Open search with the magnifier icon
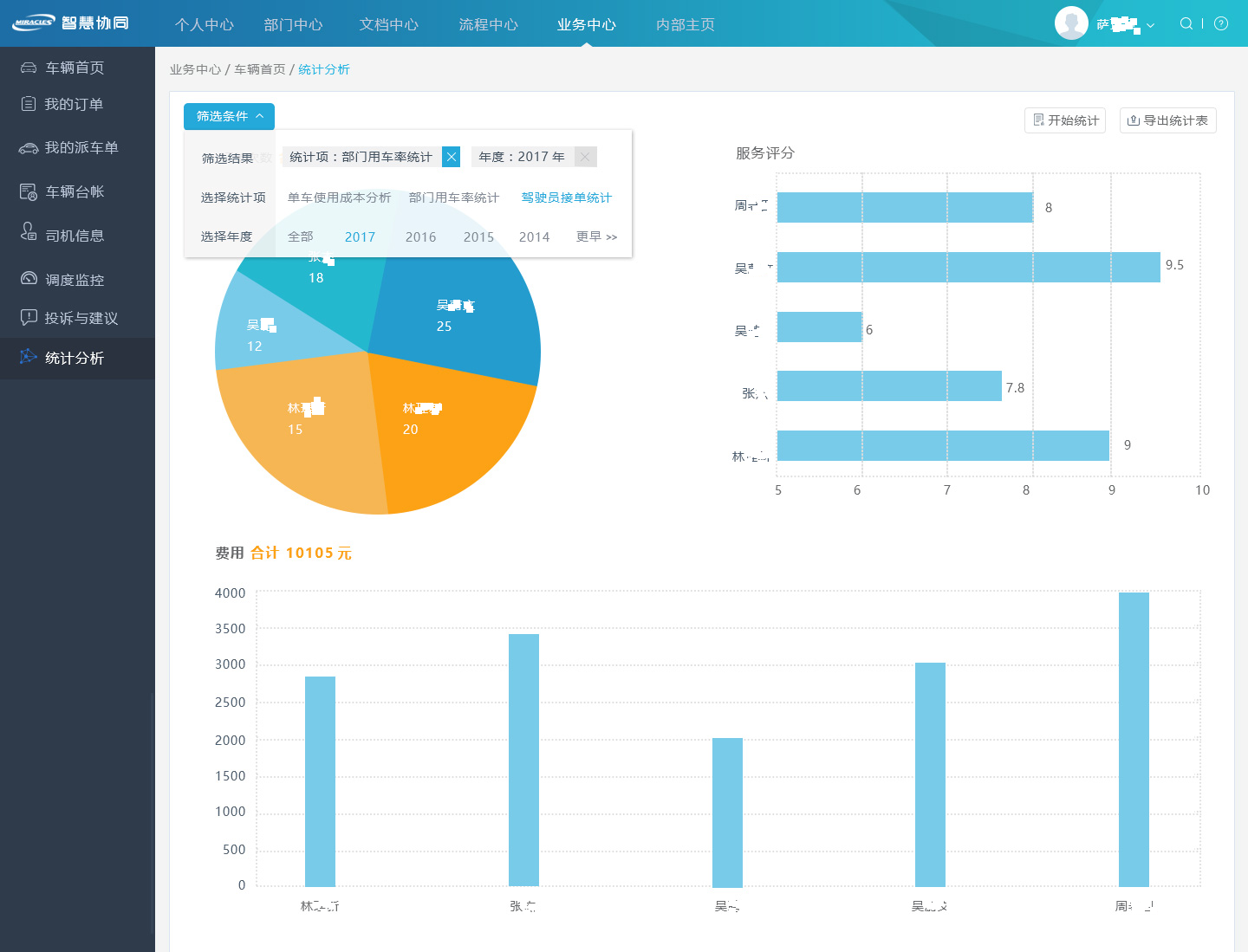1248x952 pixels. click(1186, 24)
